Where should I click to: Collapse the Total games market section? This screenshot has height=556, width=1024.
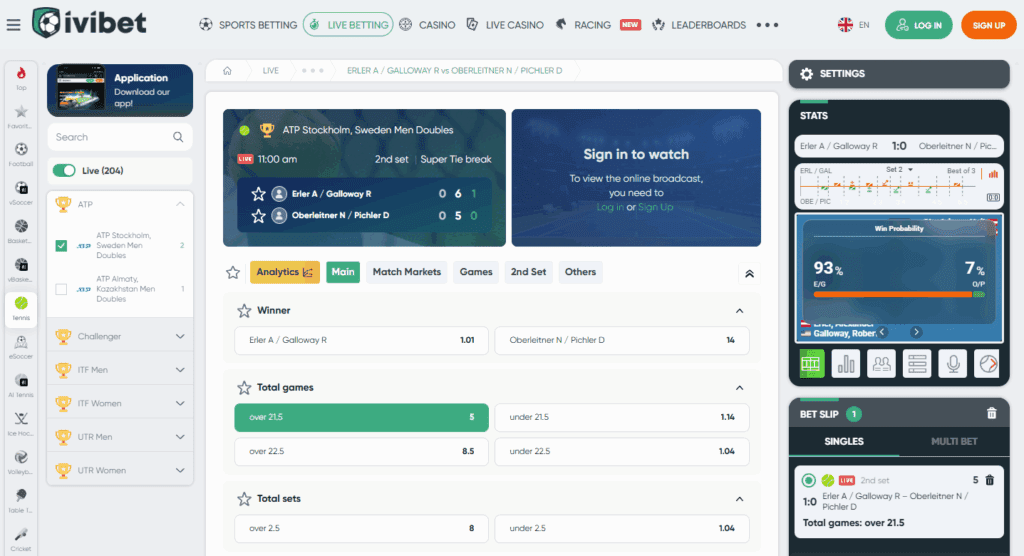[740, 388]
